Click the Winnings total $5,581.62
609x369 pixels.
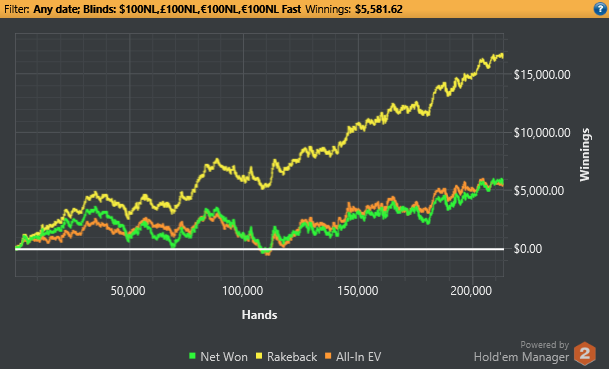pyautogui.click(x=379, y=9)
